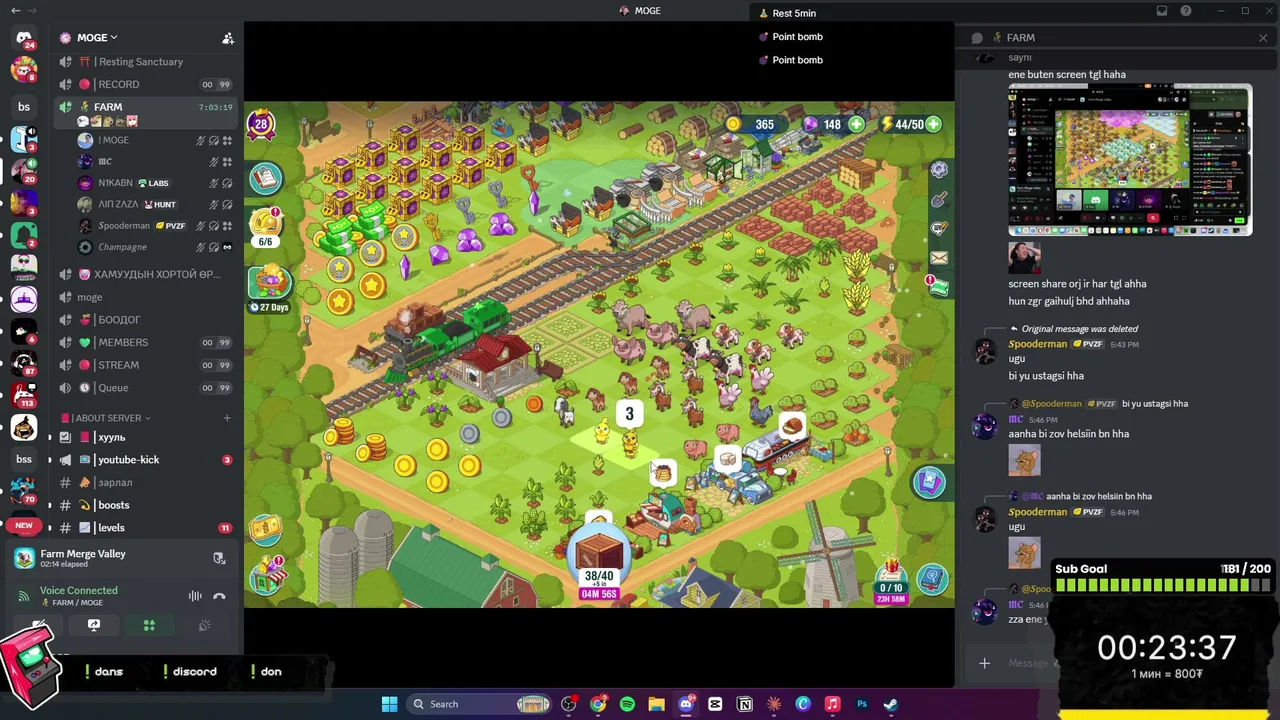Screen dimensions: 1280x720
Task: Open the game shop stall icon
Action: coord(267,577)
